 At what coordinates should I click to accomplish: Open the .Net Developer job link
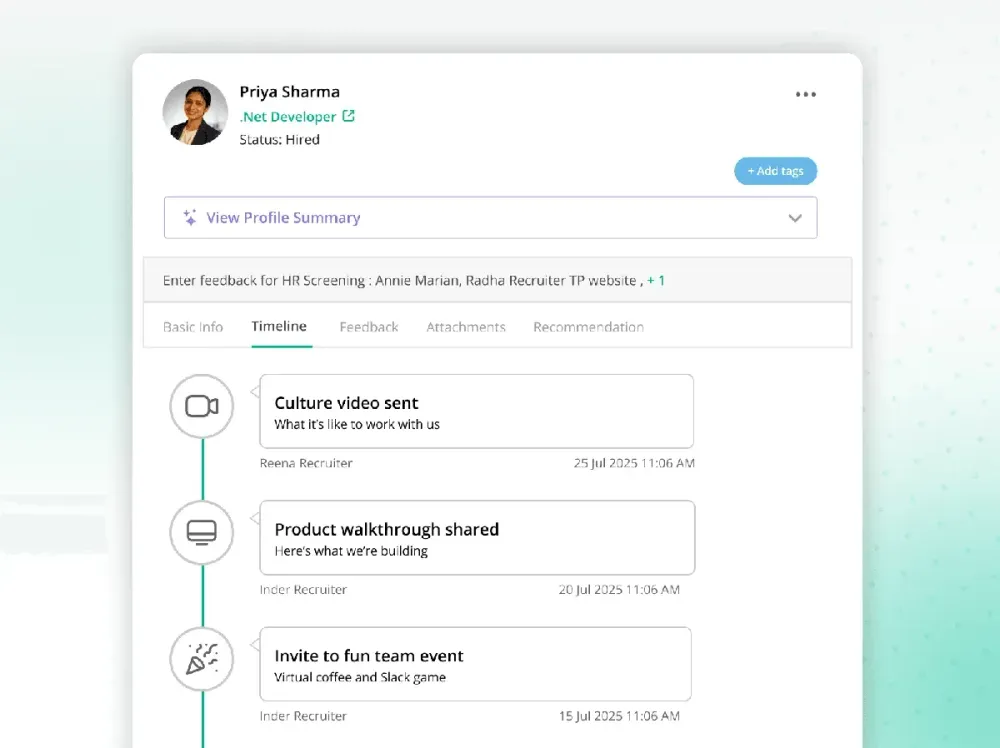coord(288,117)
